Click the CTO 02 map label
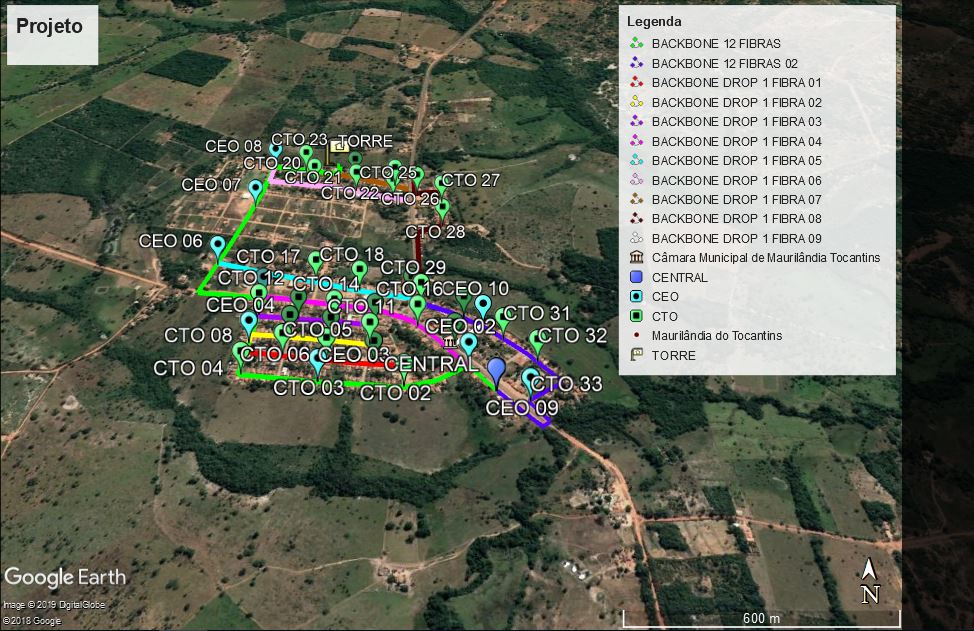The height and width of the screenshot is (631, 974). [x=395, y=393]
